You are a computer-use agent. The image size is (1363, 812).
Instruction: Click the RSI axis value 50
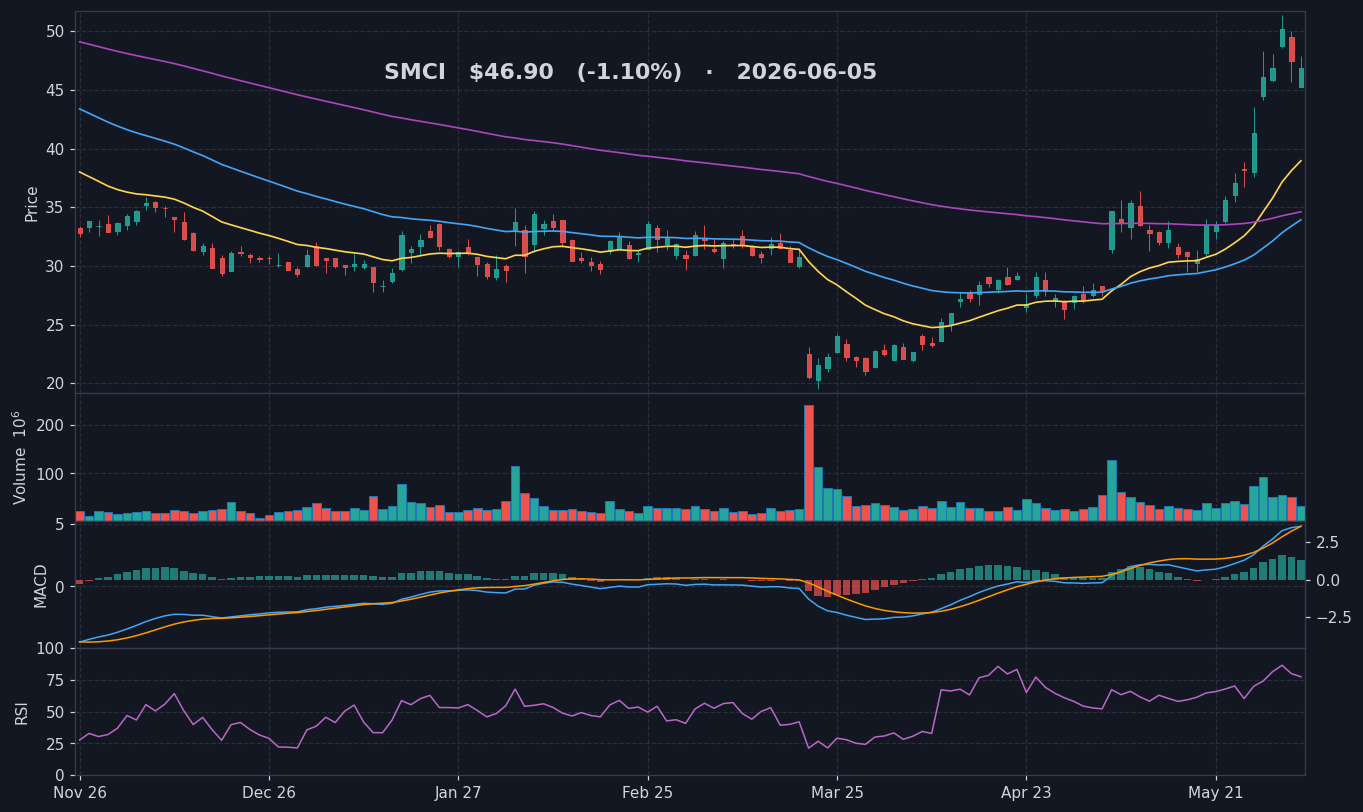click(55, 712)
